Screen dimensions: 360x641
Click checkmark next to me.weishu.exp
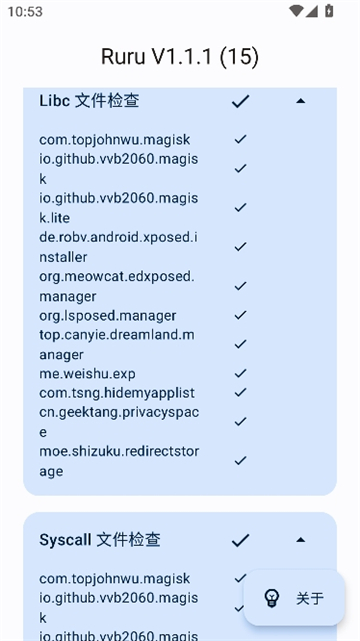pos(240,373)
